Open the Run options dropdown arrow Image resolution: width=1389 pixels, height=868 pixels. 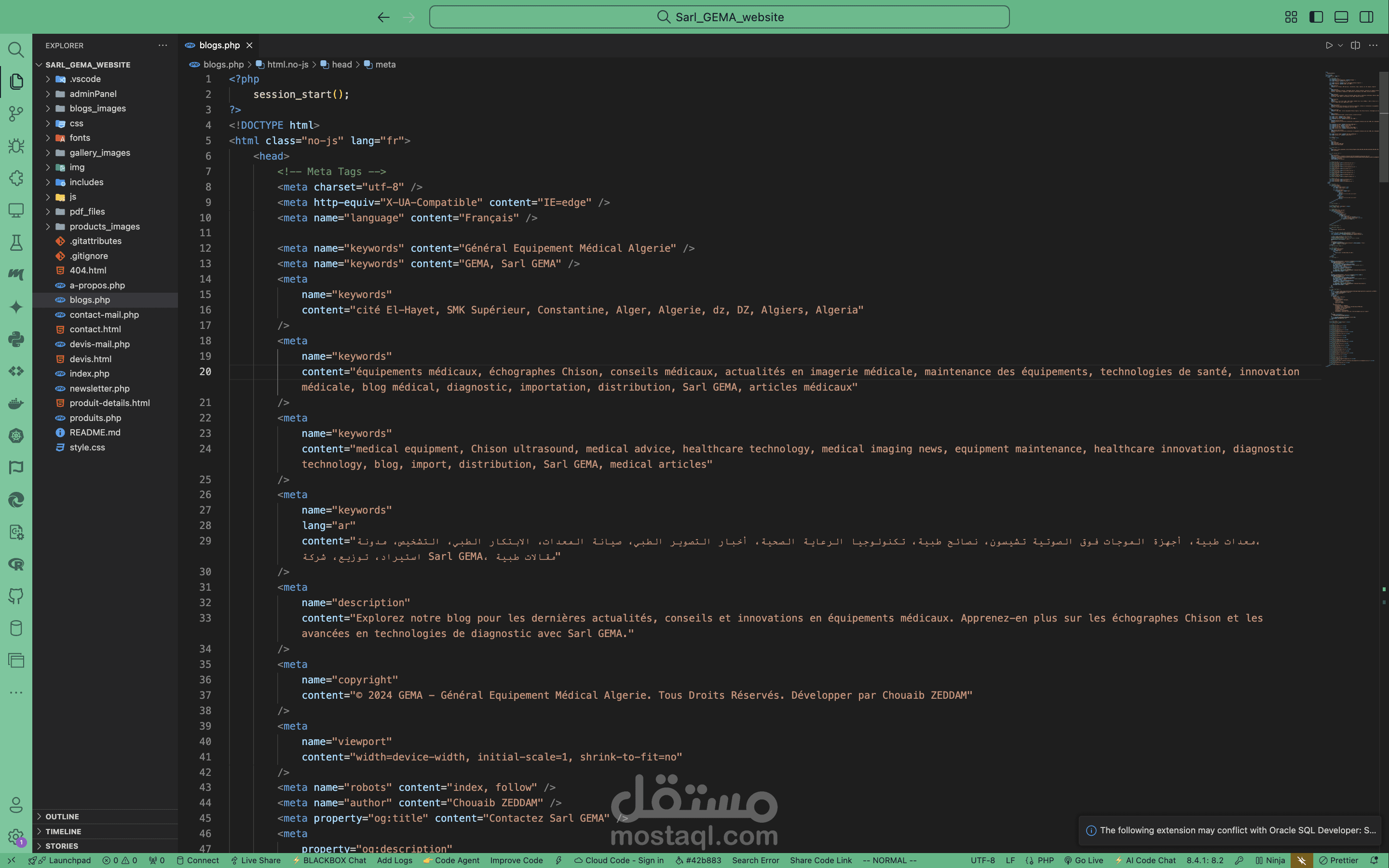click(x=1340, y=45)
